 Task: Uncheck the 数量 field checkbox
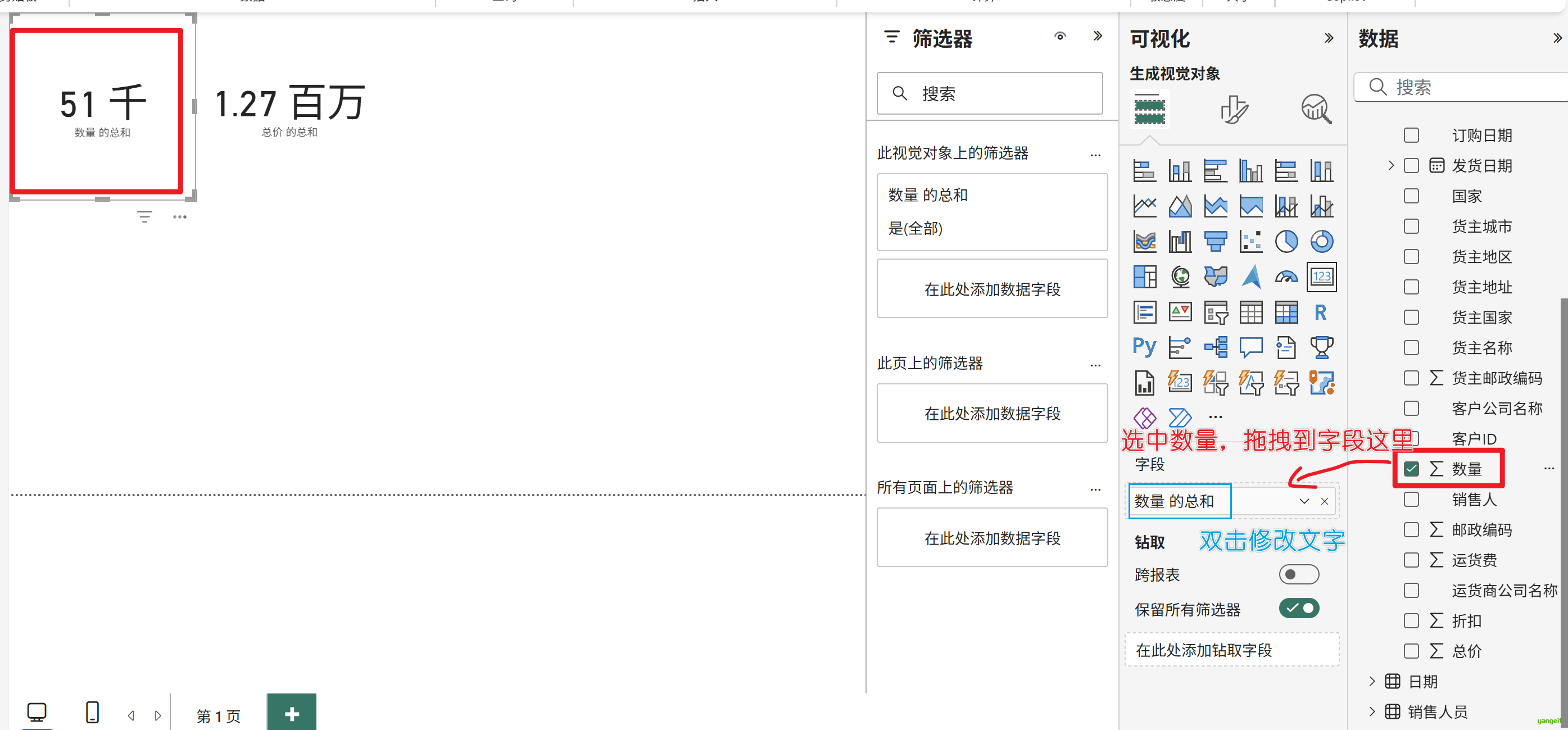[1411, 469]
